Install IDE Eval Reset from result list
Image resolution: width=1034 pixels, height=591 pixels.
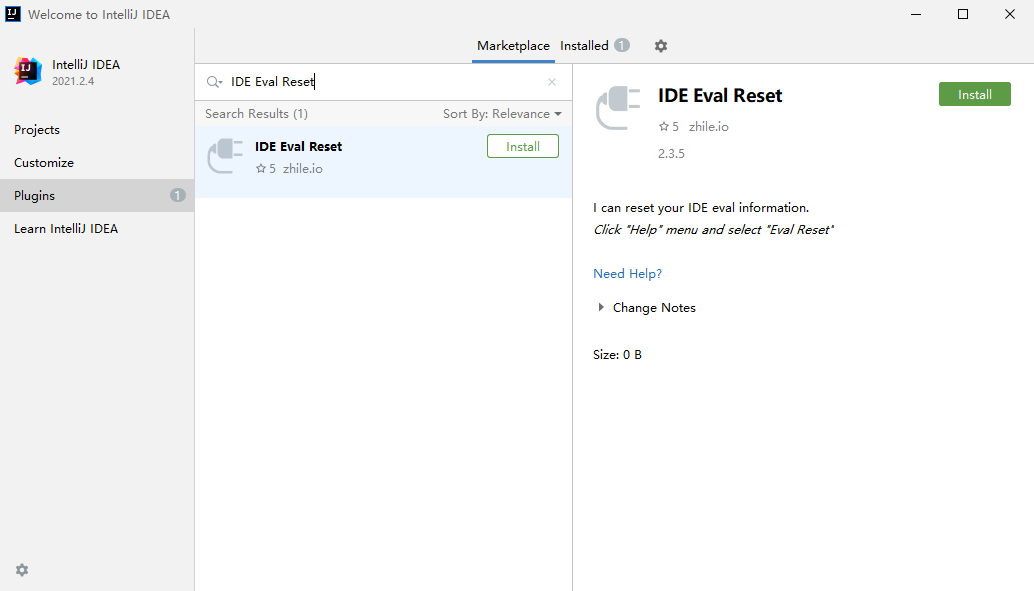(x=523, y=146)
